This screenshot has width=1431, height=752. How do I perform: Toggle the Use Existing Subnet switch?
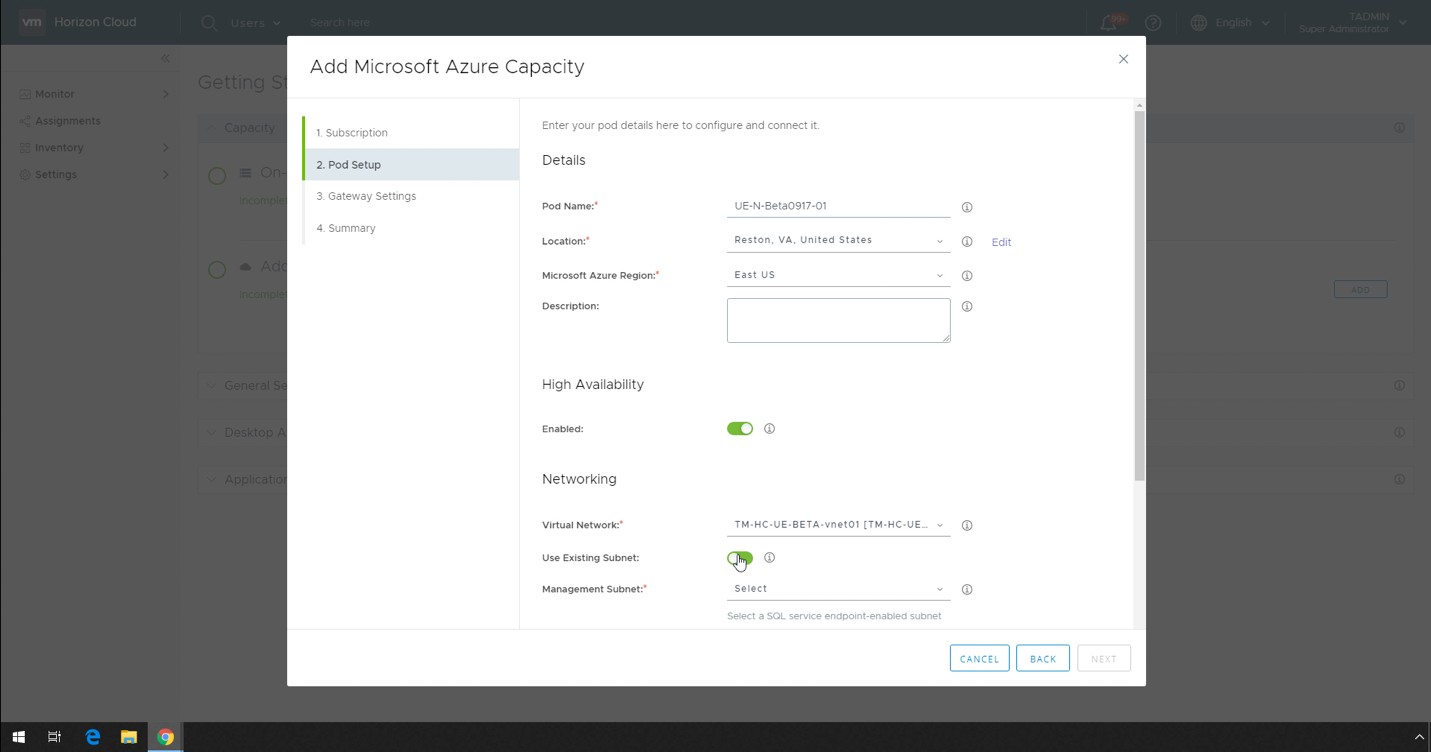point(740,558)
